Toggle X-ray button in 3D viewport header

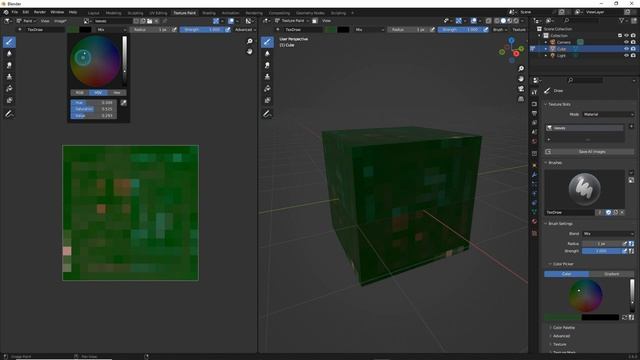tap(489, 21)
